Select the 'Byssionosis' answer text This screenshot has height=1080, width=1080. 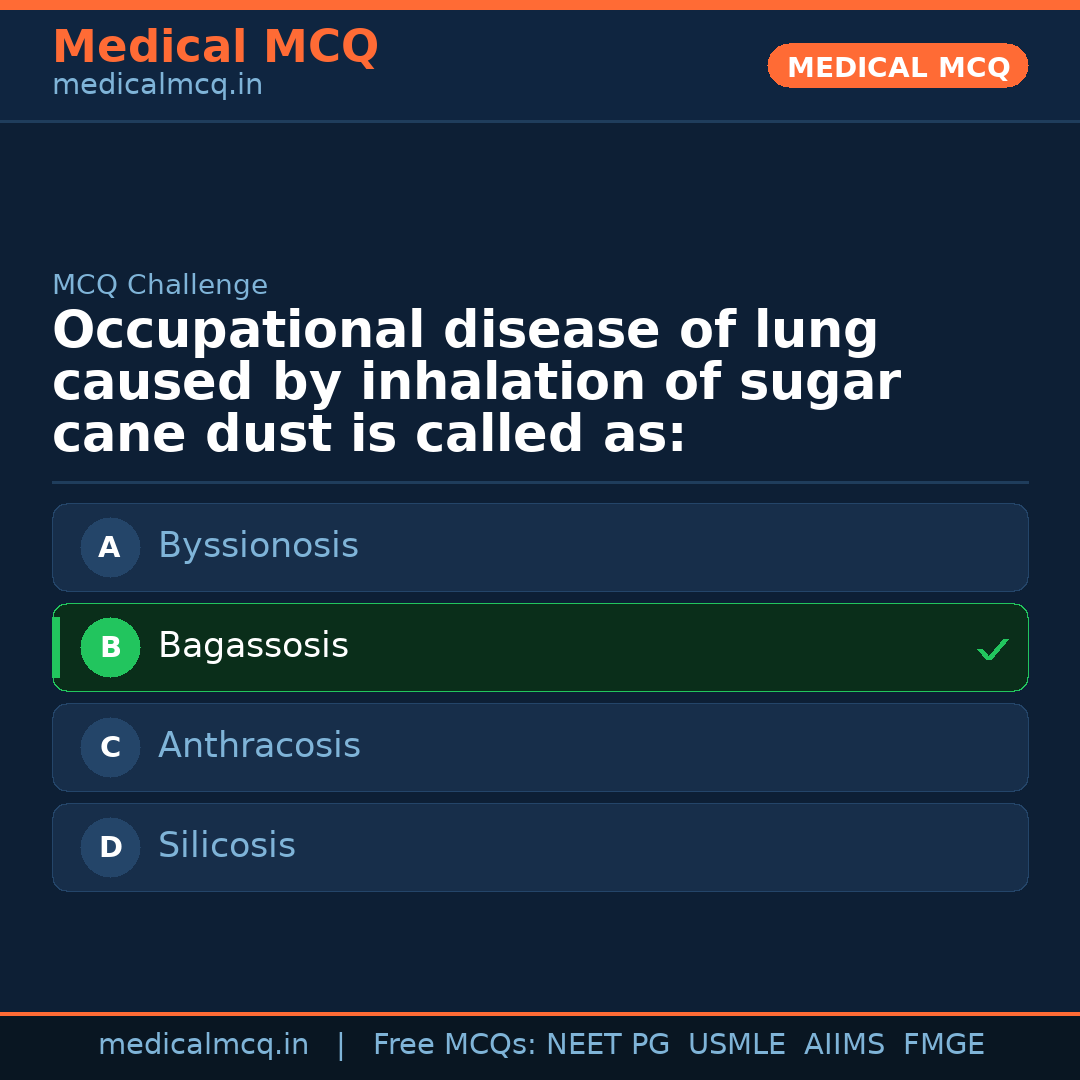click(258, 546)
